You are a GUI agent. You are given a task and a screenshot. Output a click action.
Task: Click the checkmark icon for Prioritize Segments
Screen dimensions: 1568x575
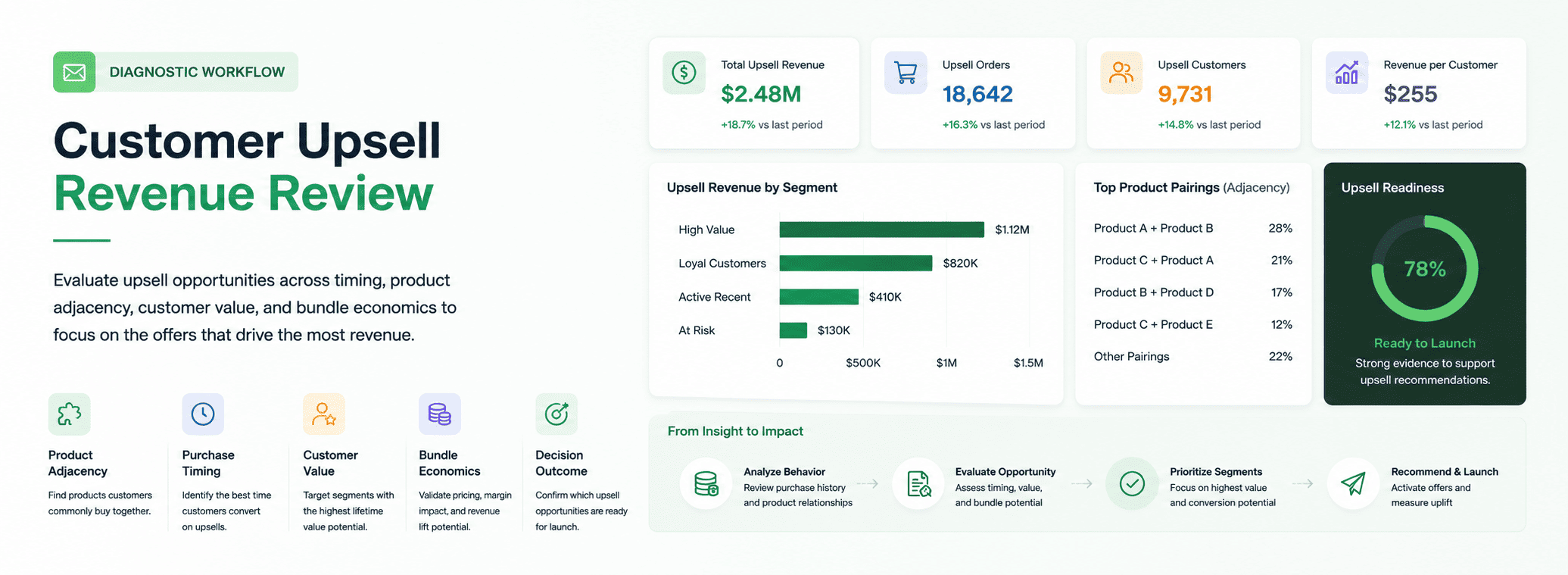pos(1132,483)
